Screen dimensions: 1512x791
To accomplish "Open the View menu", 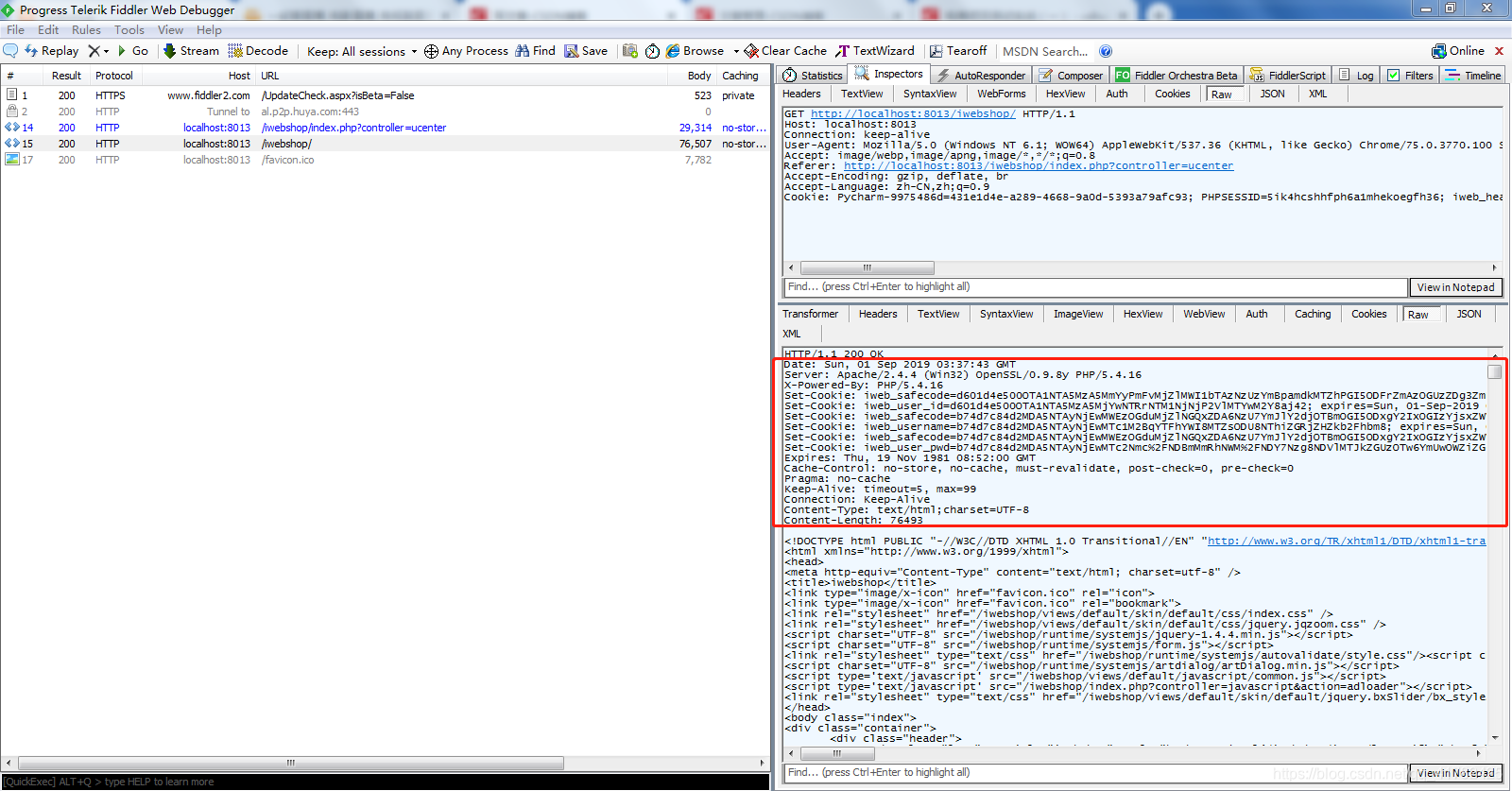I will (170, 29).
